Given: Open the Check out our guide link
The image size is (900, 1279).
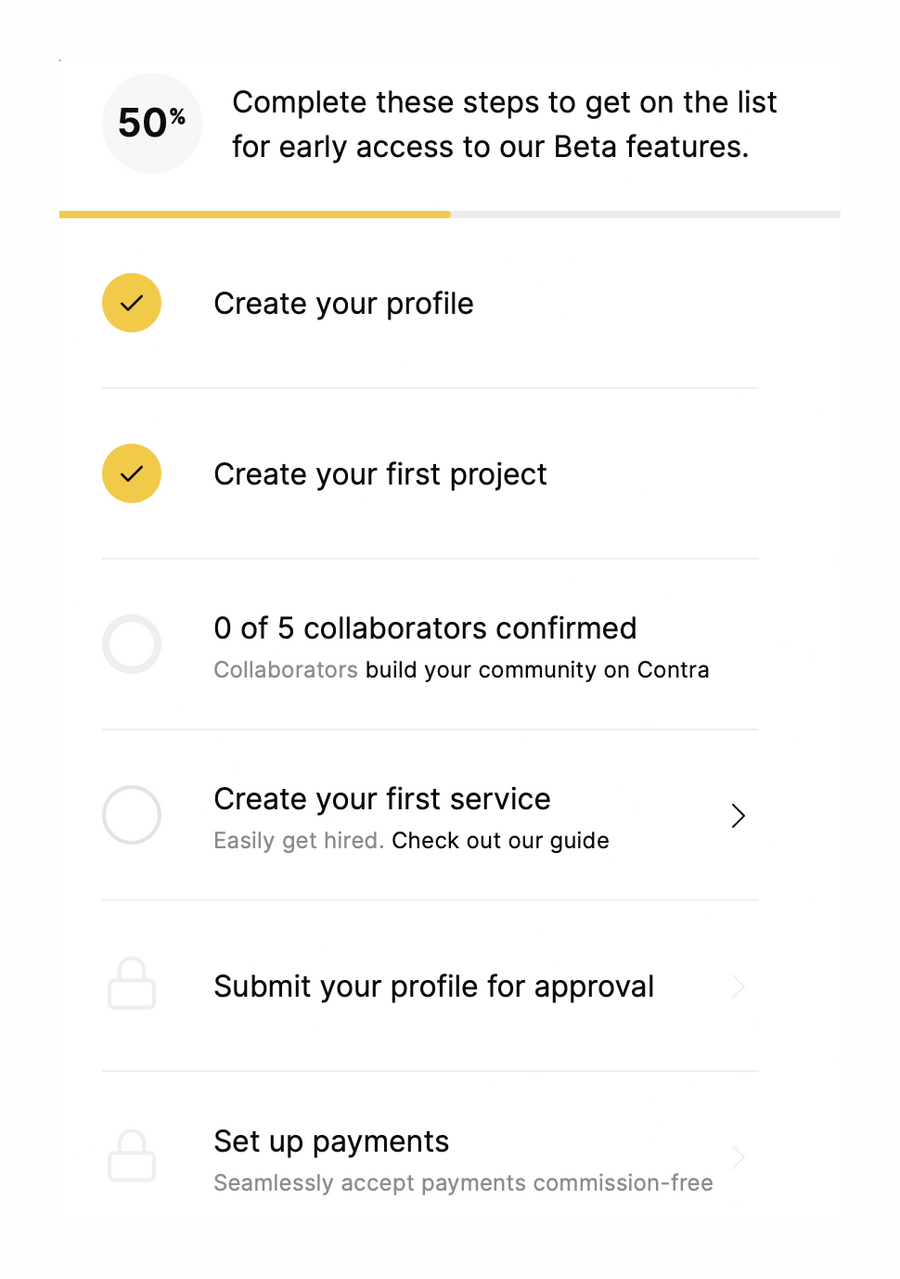Looking at the screenshot, I should pos(500,841).
